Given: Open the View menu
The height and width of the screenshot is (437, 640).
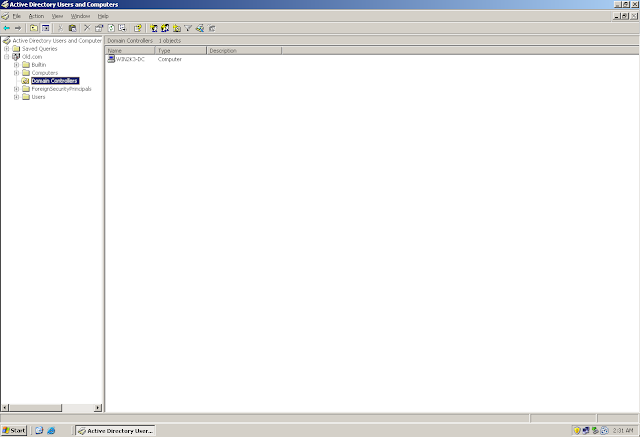Looking at the screenshot, I should 58,16.
